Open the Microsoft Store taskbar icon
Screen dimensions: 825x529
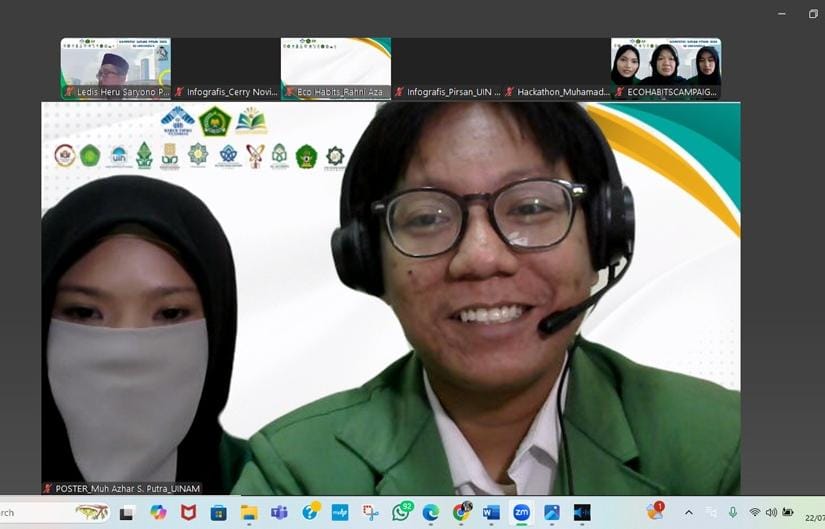click(218, 513)
